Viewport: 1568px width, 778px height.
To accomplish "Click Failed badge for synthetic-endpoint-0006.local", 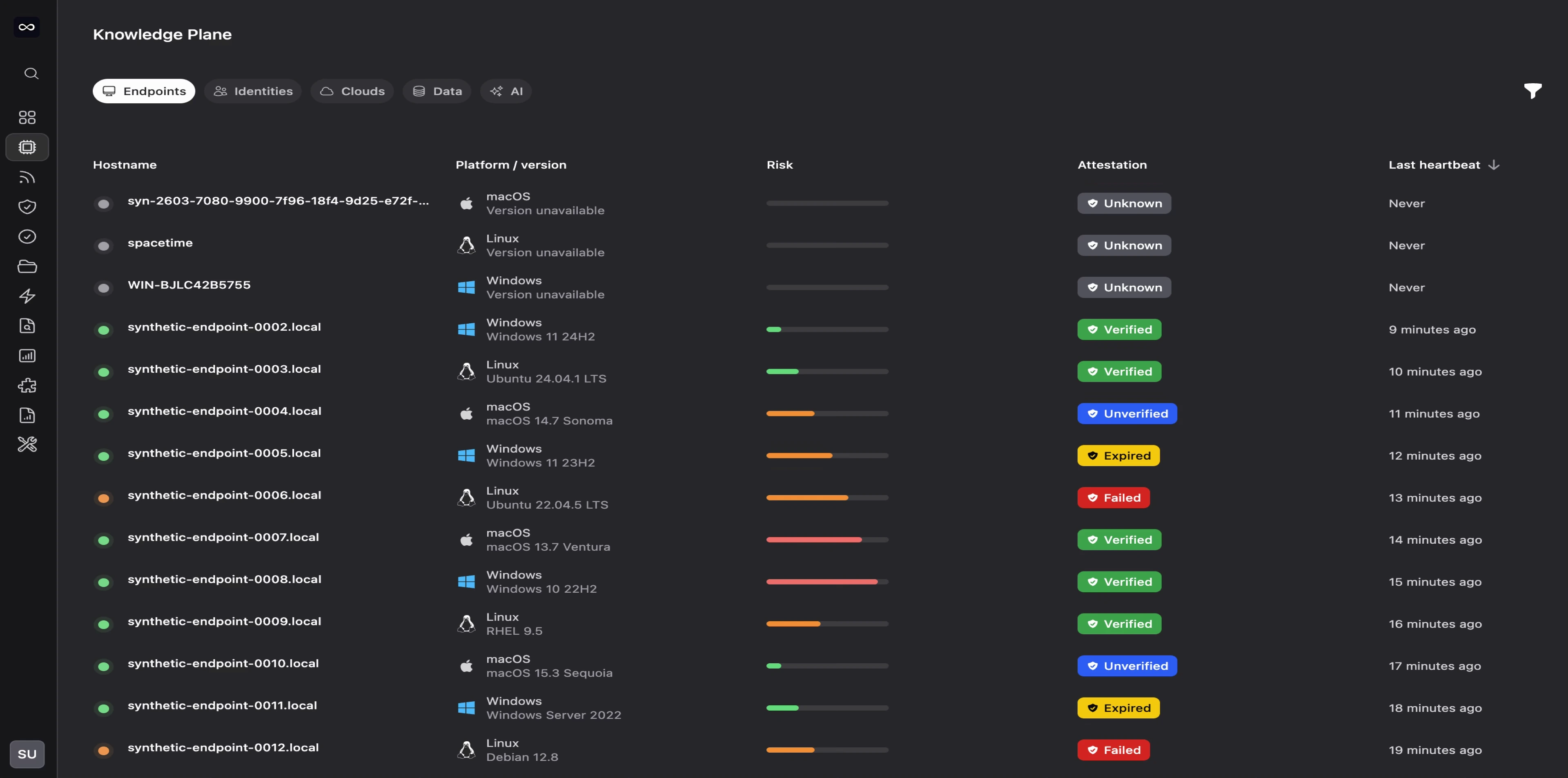I will (x=1113, y=498).
